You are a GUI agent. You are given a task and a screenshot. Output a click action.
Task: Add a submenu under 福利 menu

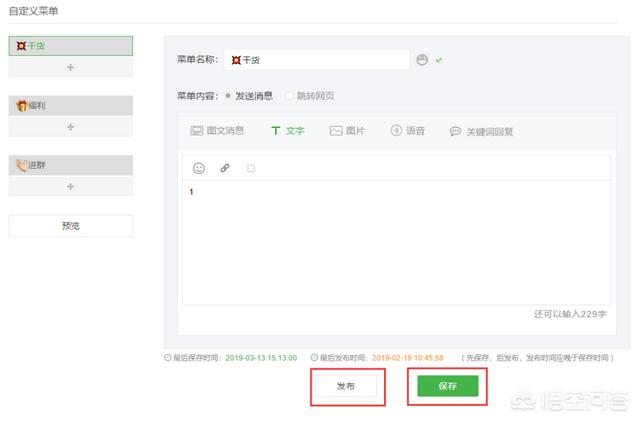[x=70, y=127]
